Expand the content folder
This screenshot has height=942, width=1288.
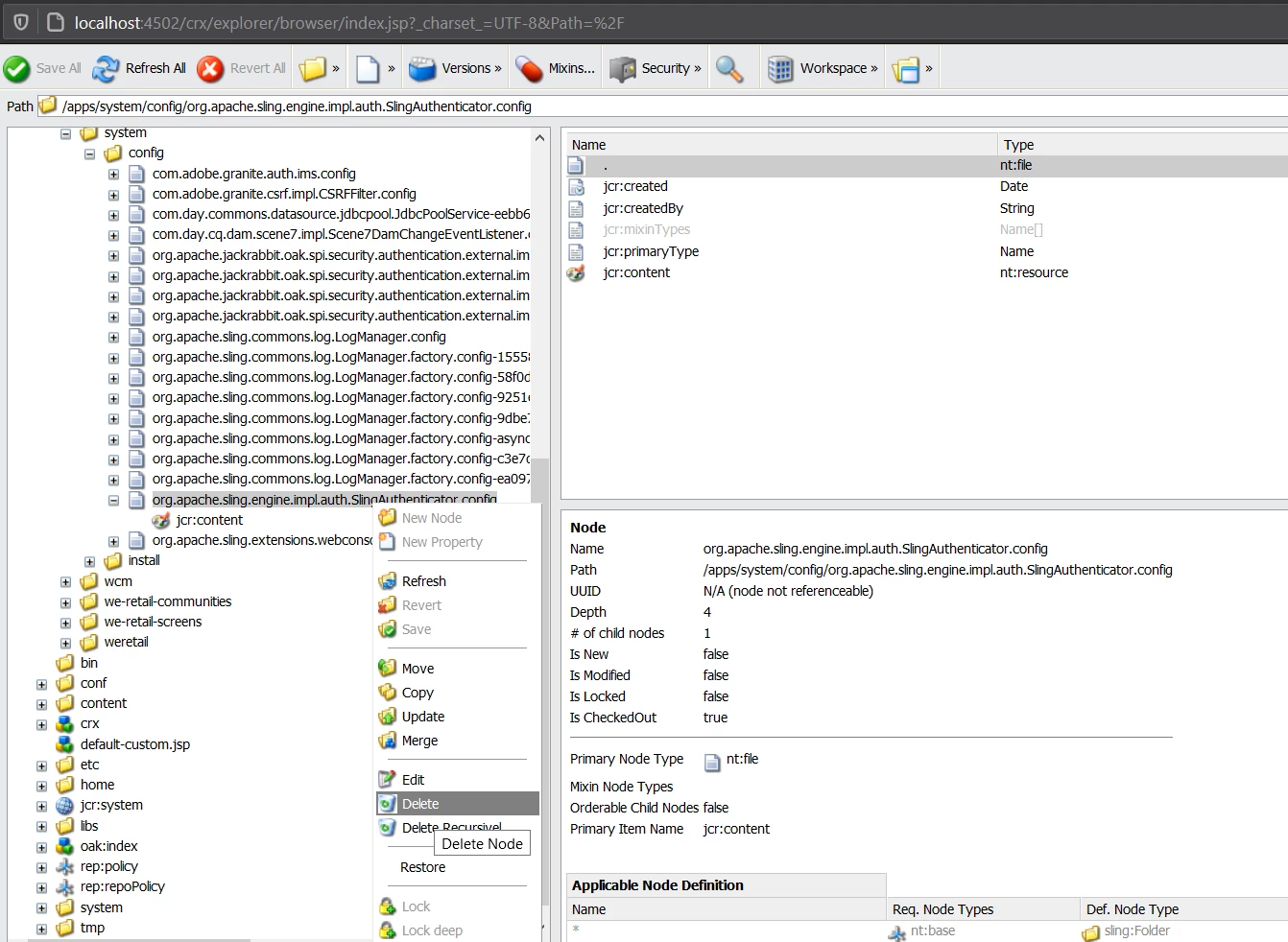pos(41,704)
